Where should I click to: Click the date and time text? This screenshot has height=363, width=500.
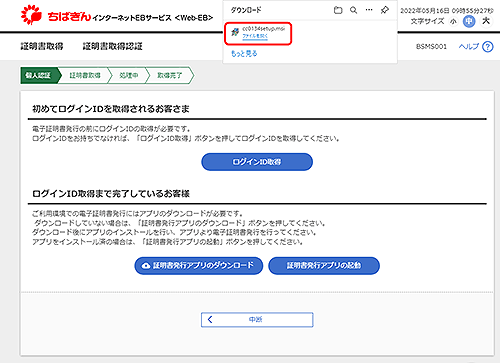click(447, 11)
